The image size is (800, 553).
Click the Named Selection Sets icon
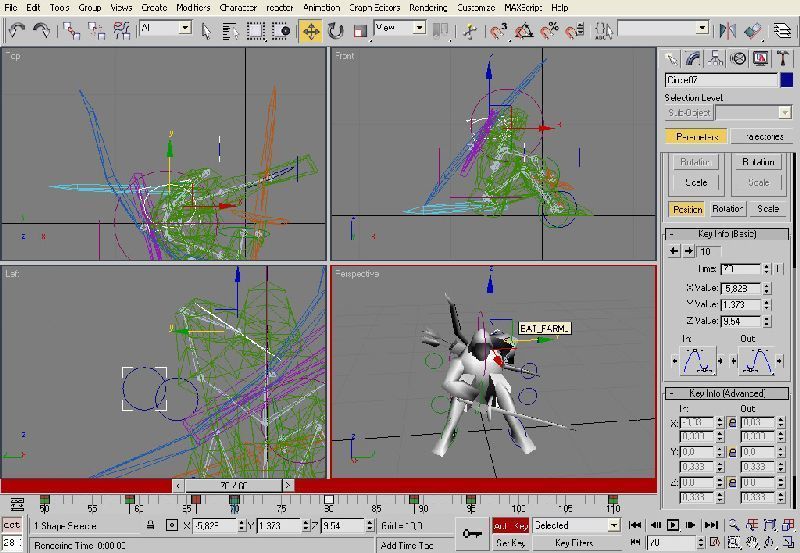click(604, 31)
